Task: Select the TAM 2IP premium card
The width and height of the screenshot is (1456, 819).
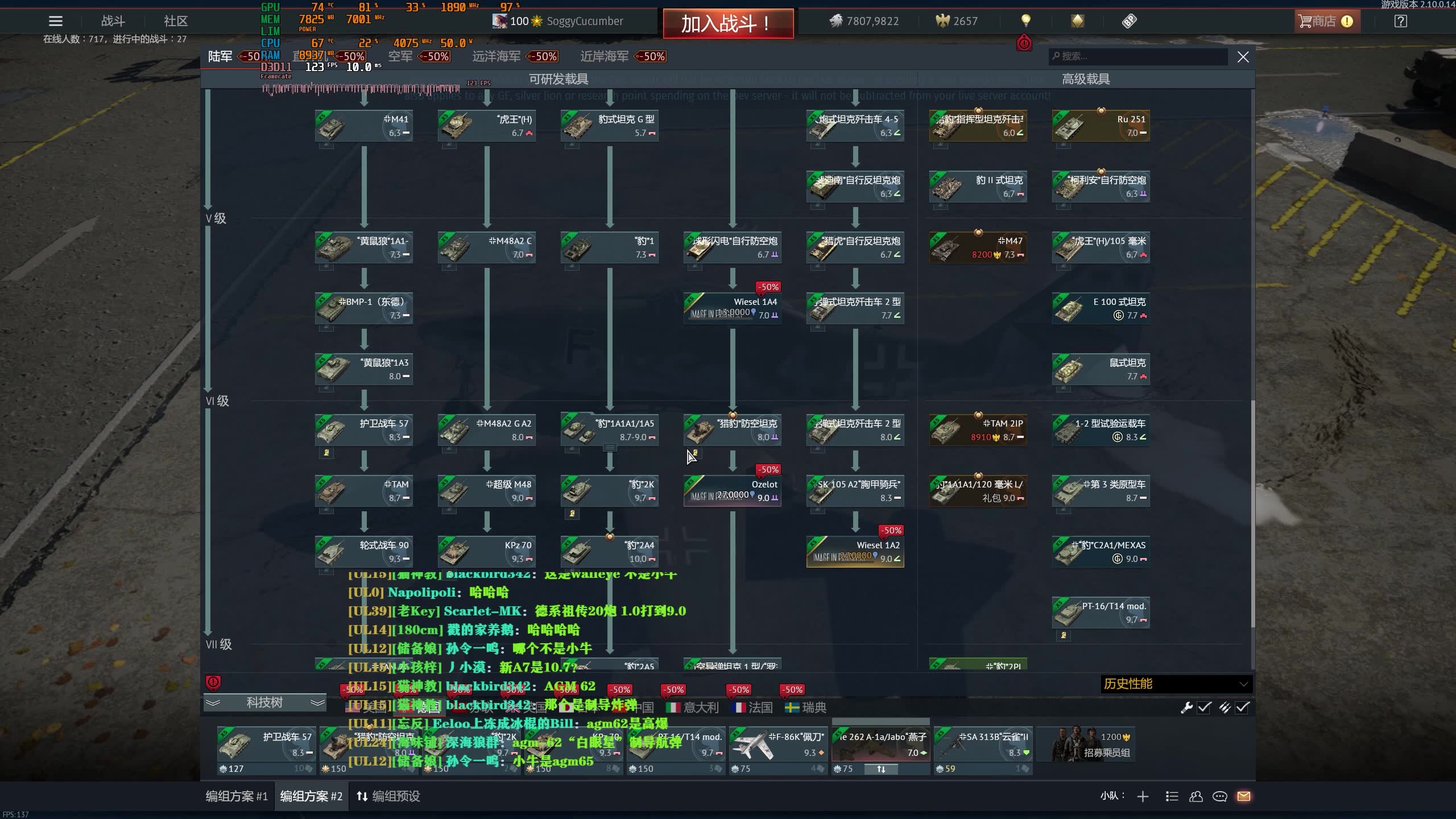Action: coord(978,430)
